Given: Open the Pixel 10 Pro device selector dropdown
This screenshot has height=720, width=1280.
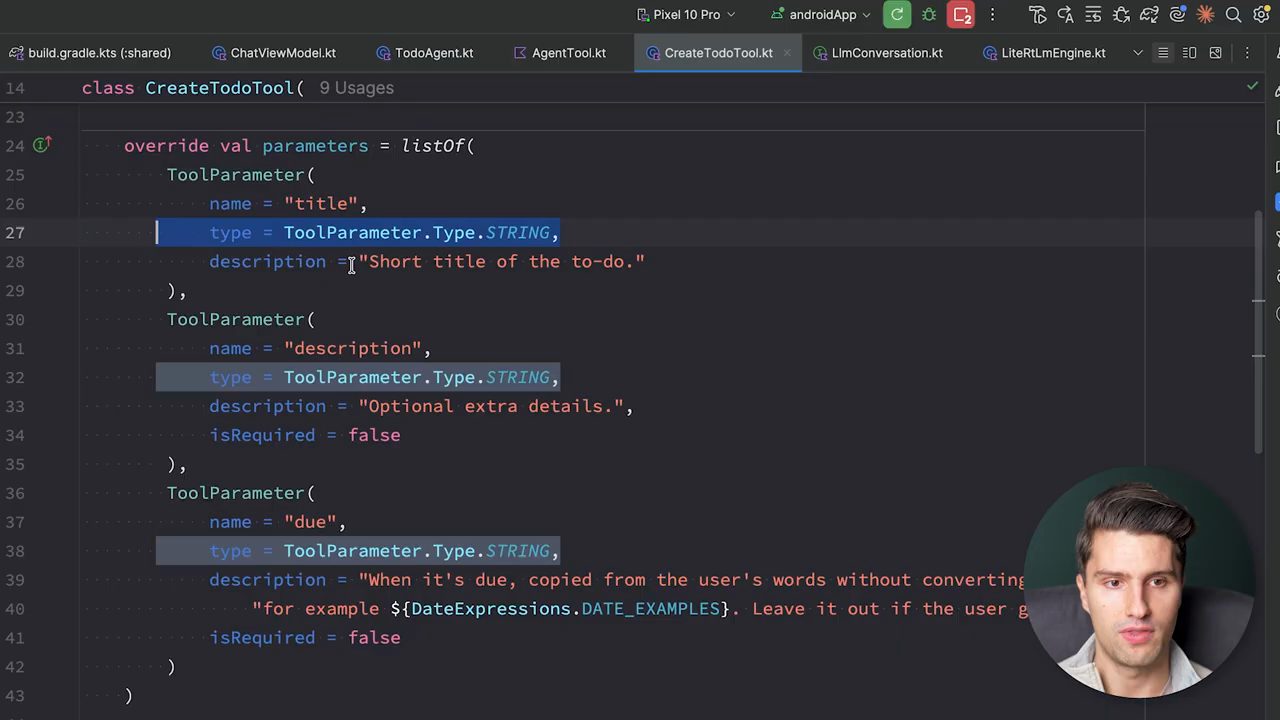Looking at the screenshot, I should [x=686, y=15].
